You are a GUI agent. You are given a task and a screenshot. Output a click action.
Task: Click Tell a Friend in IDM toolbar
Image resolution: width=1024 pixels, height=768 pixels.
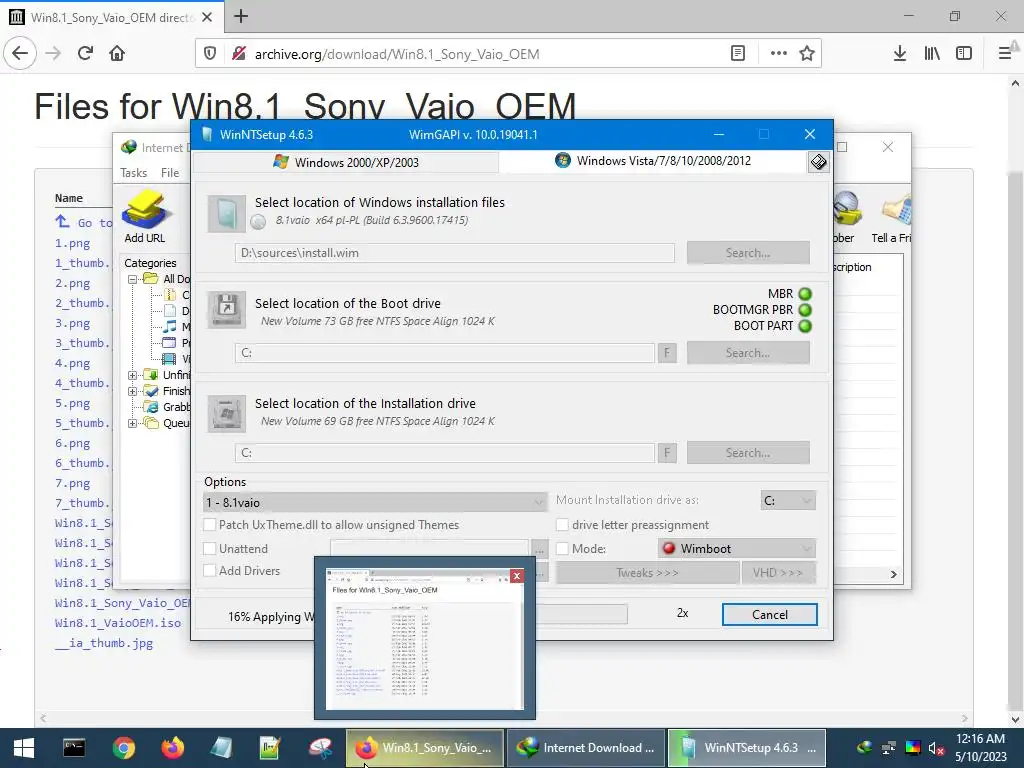point(891,219)
